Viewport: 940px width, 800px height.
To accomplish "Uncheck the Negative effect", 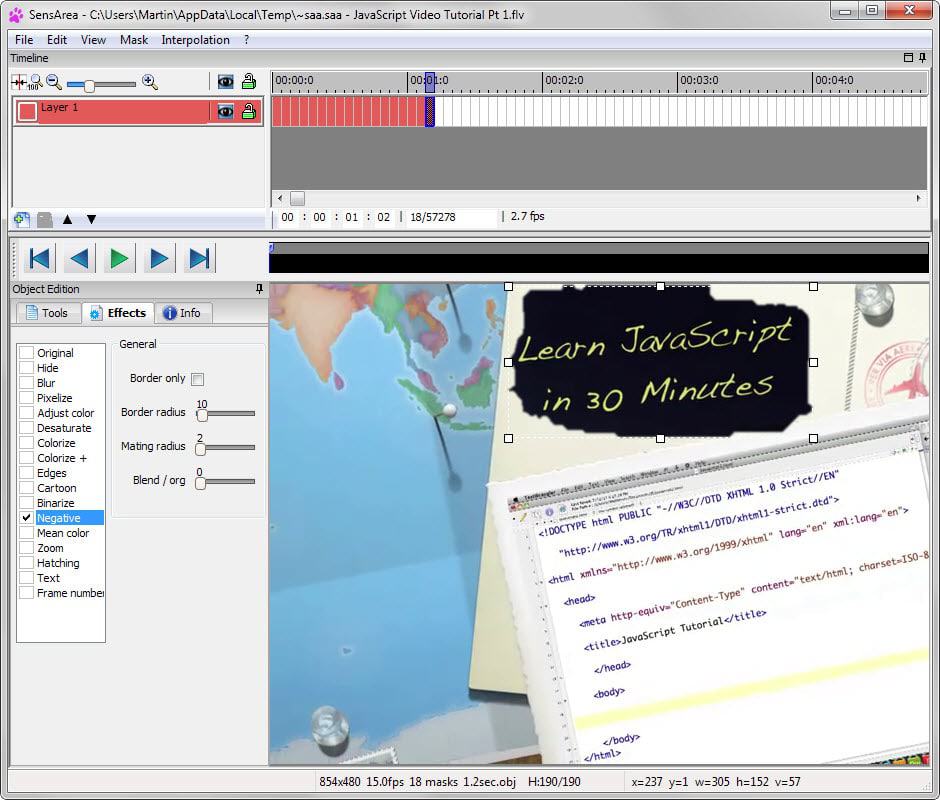I will click(x=27, y=518).
